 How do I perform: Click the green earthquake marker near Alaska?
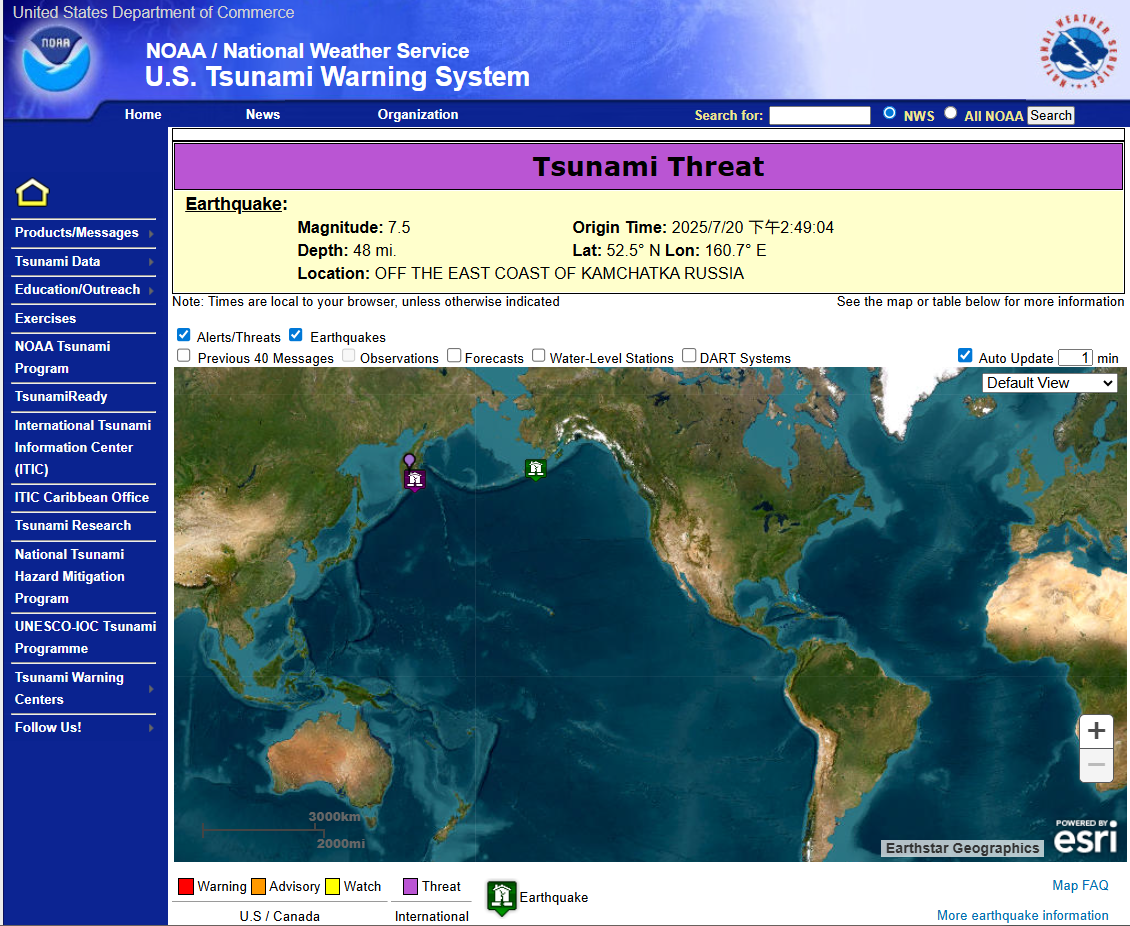[536, 468]
